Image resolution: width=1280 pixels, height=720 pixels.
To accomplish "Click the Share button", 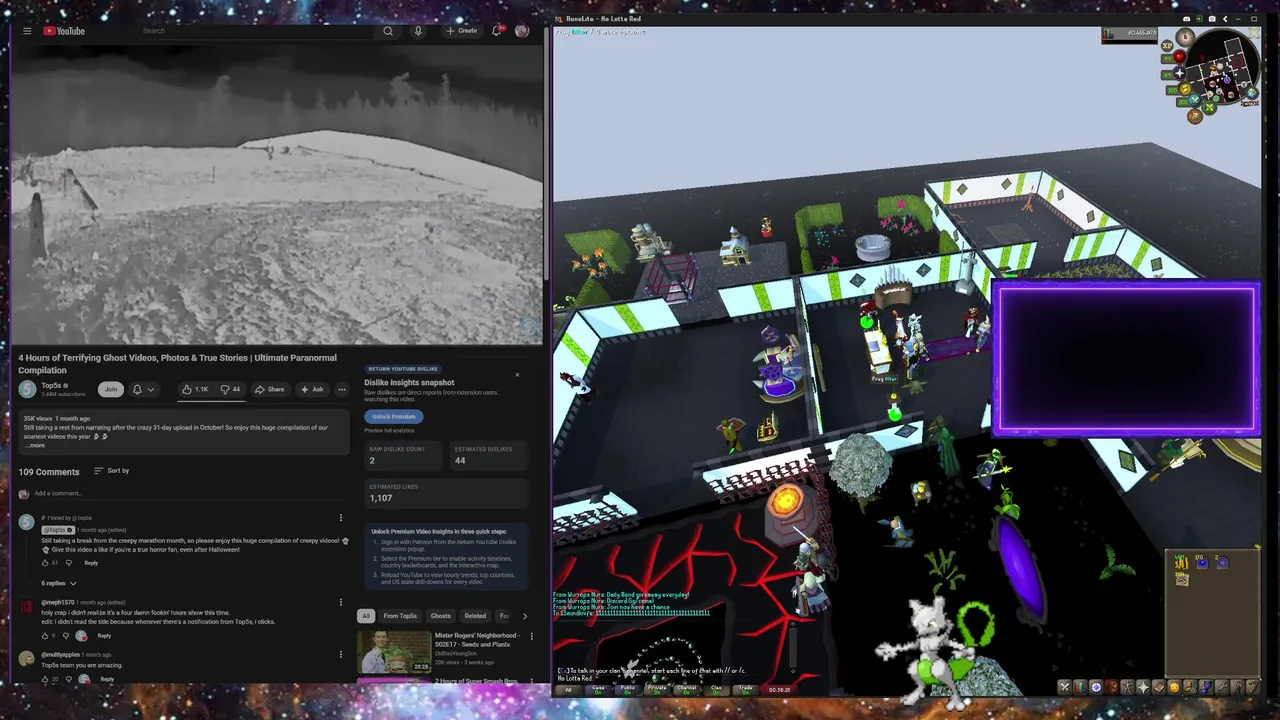I will pyautogui.click(x=269, y=389).
